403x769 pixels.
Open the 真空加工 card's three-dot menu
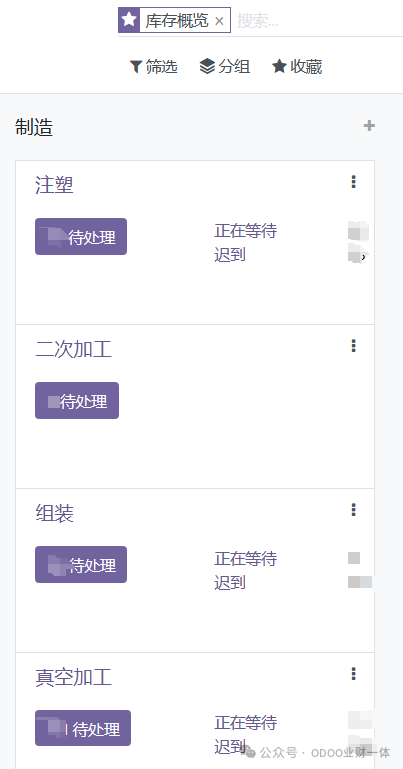(353, 674)
